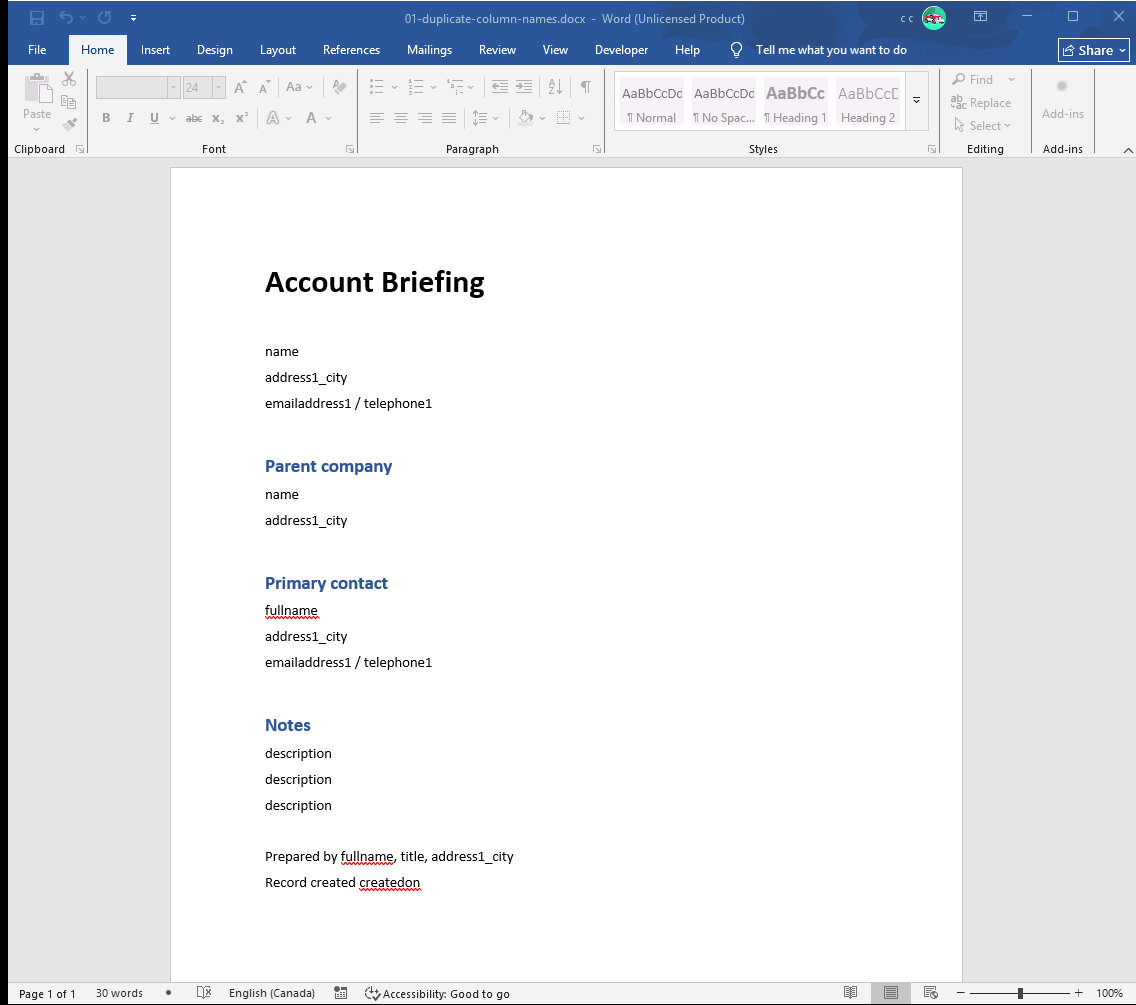Expand the Styles gallery

pos(916,101)
